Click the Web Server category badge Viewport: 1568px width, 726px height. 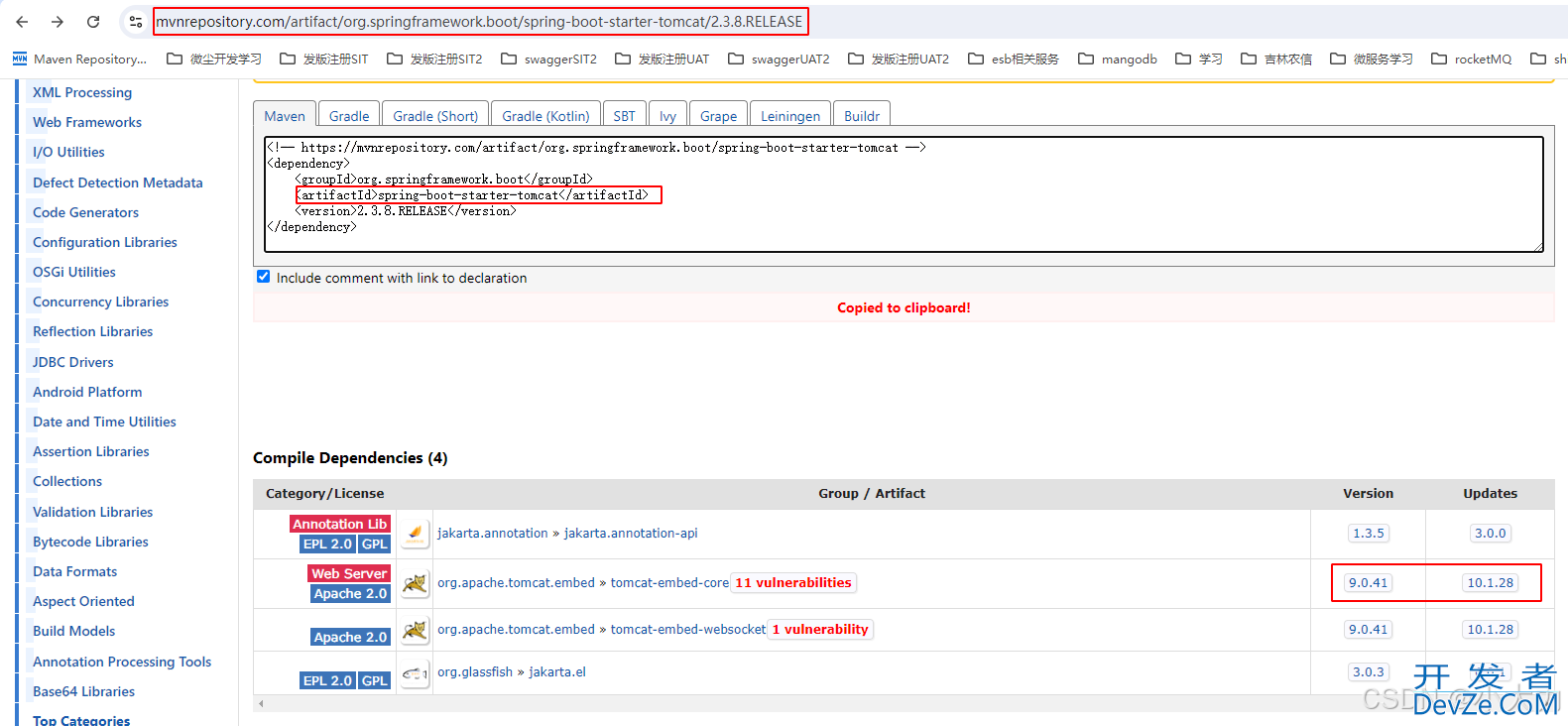pos(349,573)
